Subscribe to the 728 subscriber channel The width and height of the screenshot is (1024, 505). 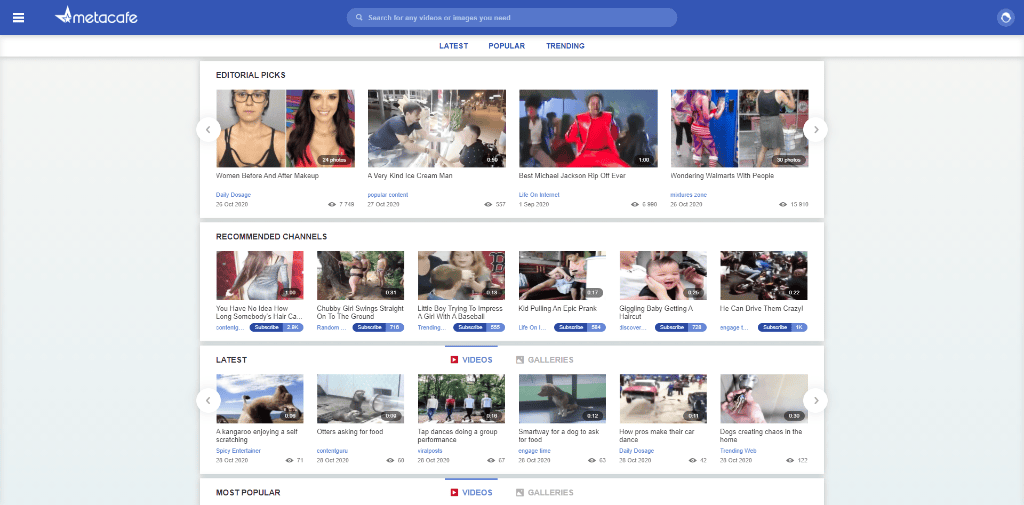pos(680,327)
